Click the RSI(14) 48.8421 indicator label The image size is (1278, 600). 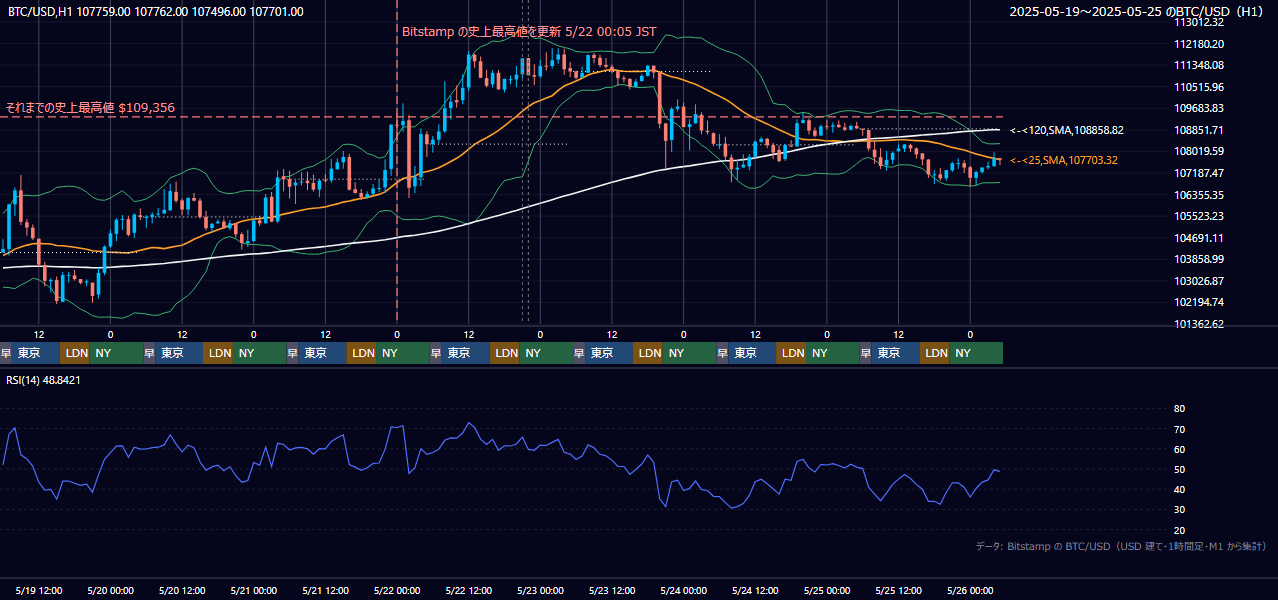click(x=43, y=380)
